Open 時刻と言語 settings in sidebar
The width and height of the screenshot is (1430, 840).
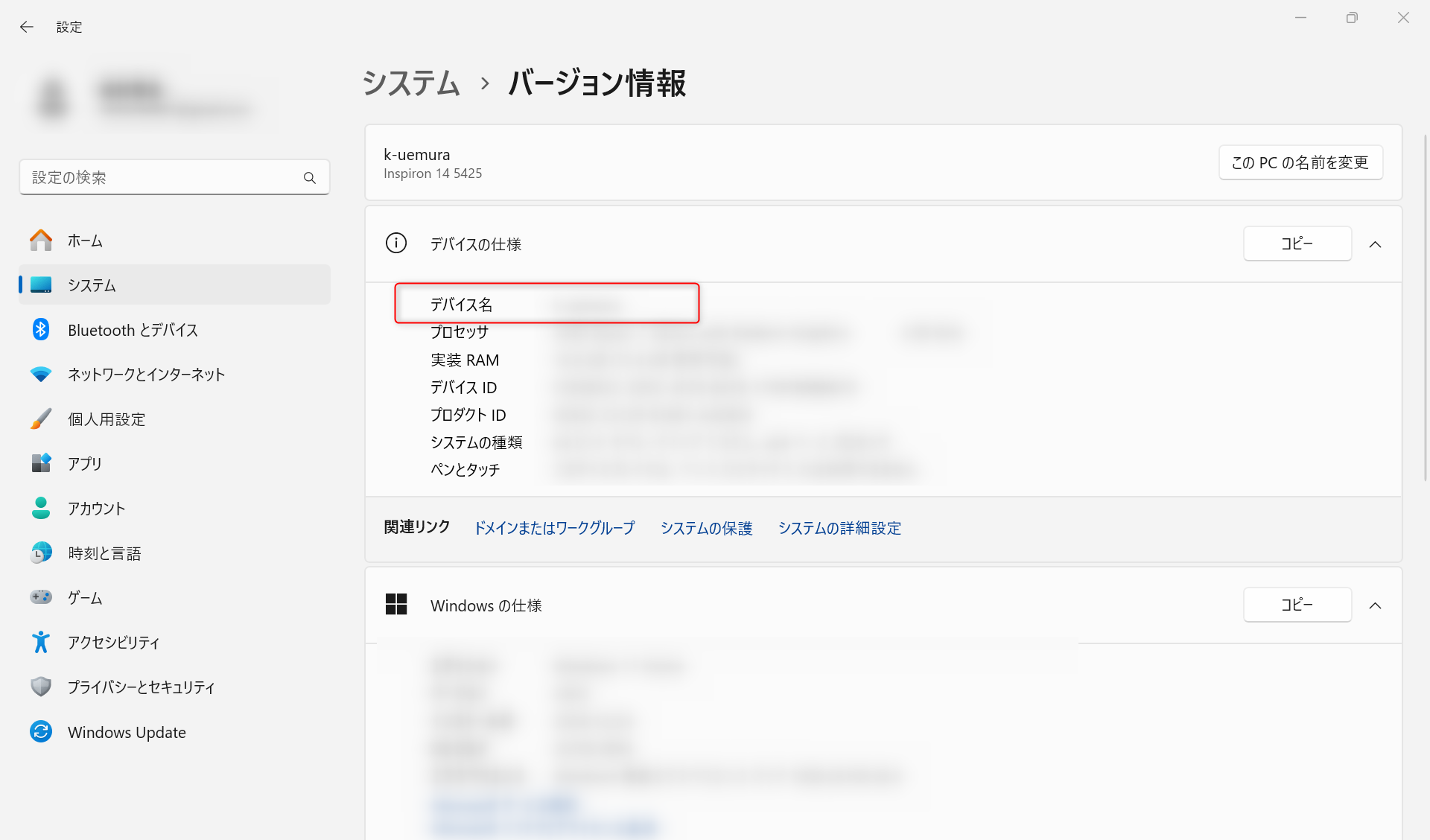tap(104, 553)
